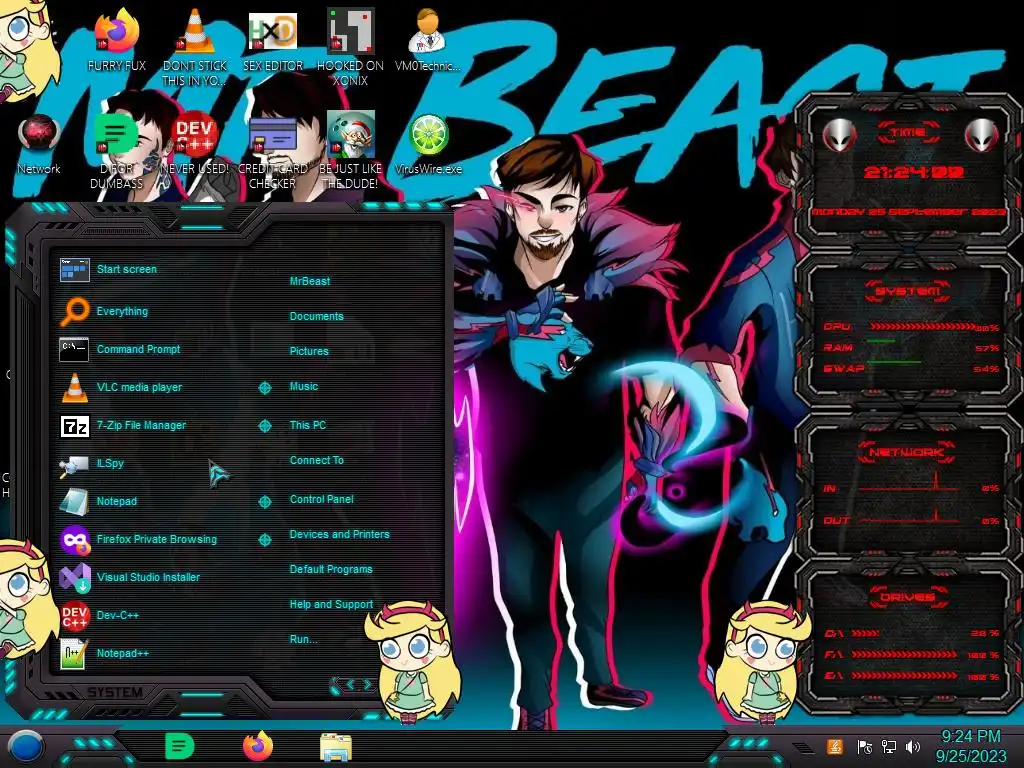This screenshot has width=1024, height=768.
Task: Click the left alien head on Time widget
Action: (839, 136)
